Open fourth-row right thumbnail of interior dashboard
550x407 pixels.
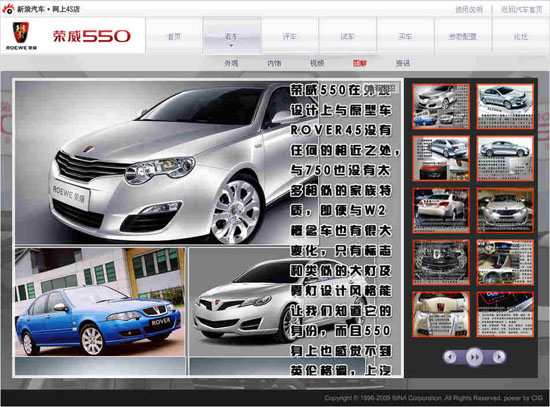click(505, 262)
